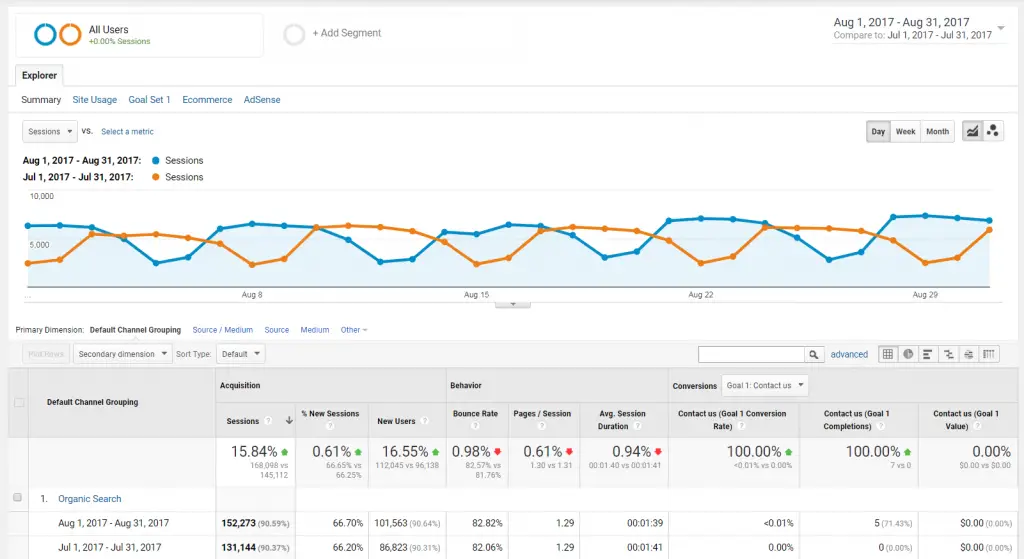The height and width of the screenshot is (559, 1024).
Task: Click the 15.84% sessions change summary
Action: click(254, 451)
